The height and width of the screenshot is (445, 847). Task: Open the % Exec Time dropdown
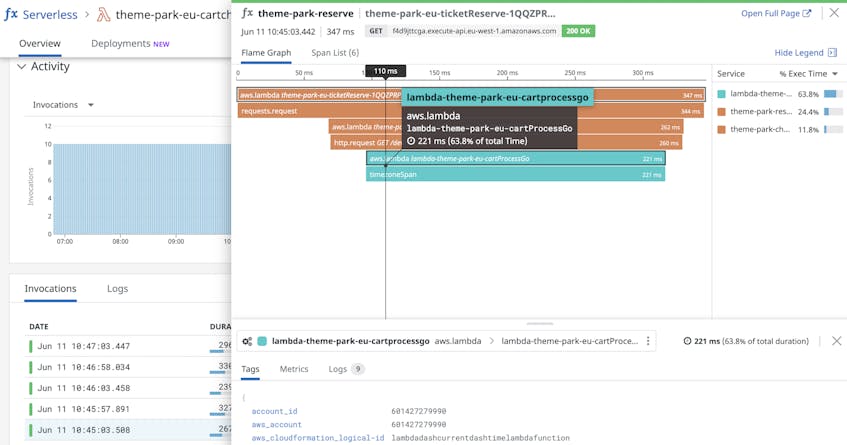[x=808, y=73]
